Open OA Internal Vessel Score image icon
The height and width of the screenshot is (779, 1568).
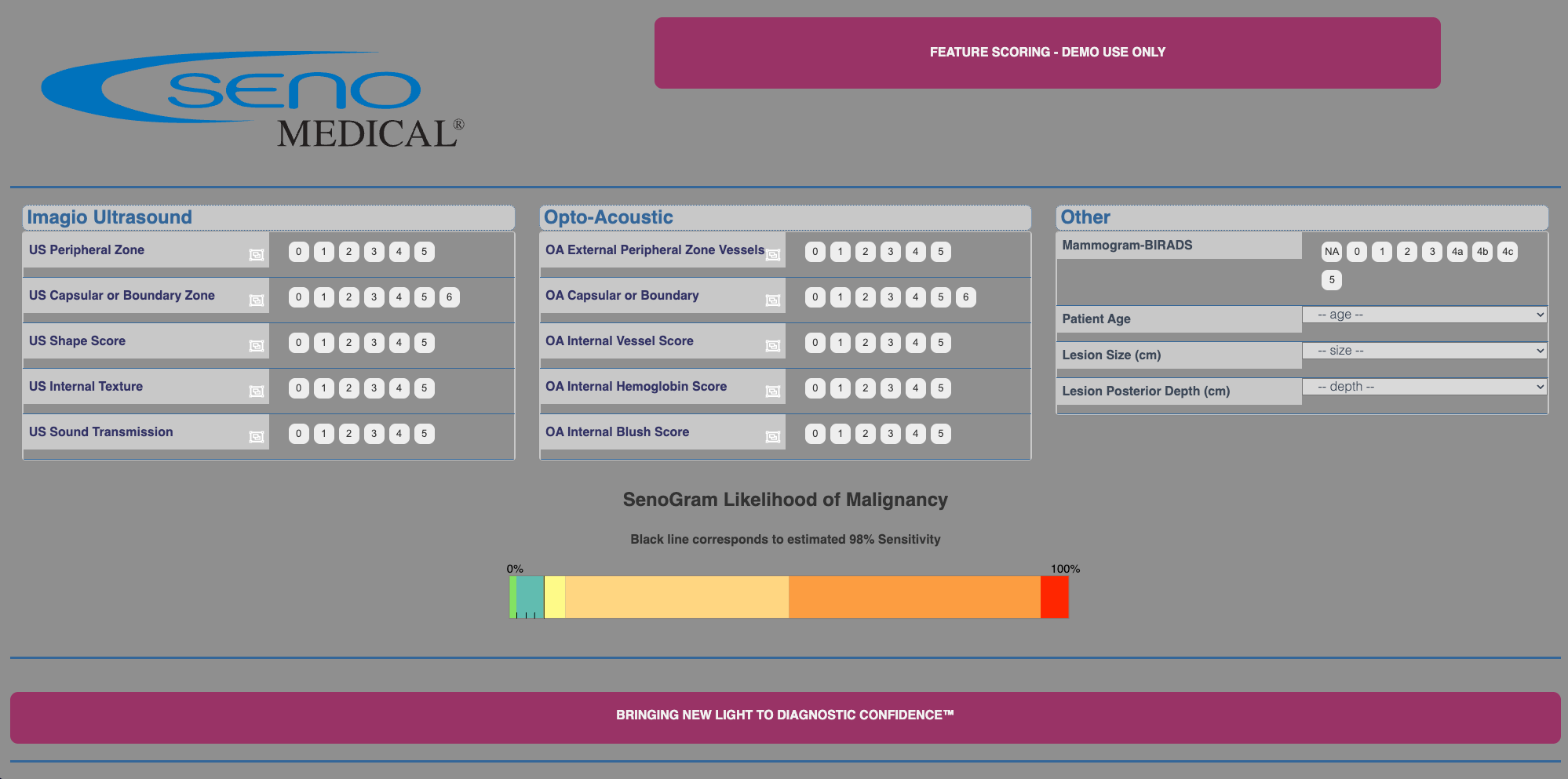click(x=773, y=346)
